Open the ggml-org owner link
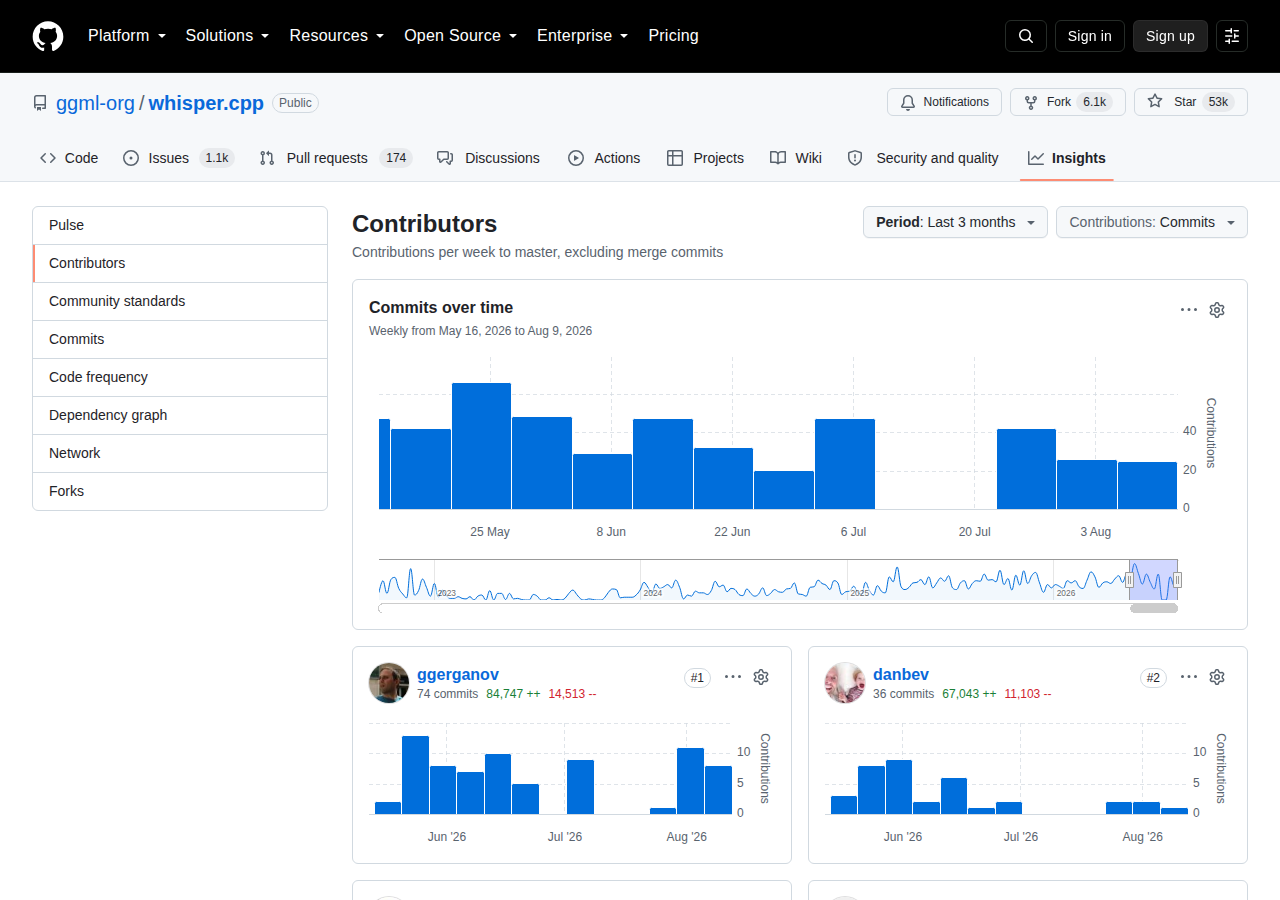Screen dimensions: 1280x900 coord(95,103)
